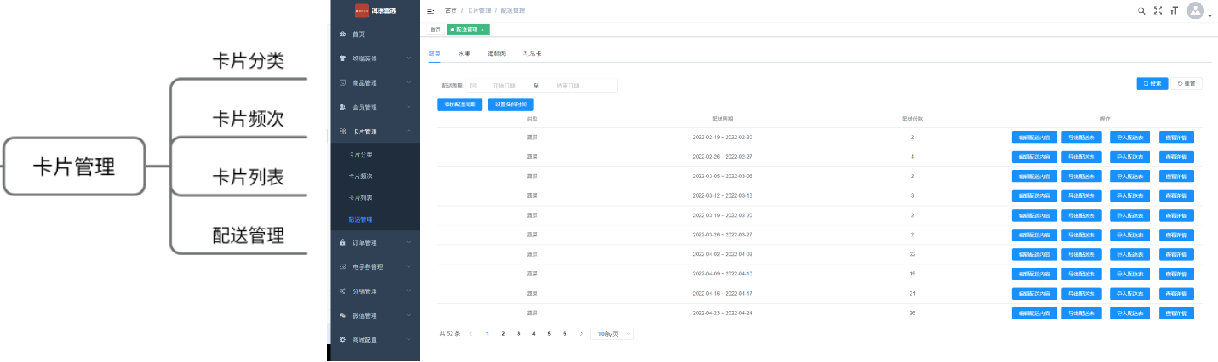Click the 分销管理 share icon in sidebar
Image resolution: width=1218 pixels, height=362 pixels.
(x=343, y=291)
